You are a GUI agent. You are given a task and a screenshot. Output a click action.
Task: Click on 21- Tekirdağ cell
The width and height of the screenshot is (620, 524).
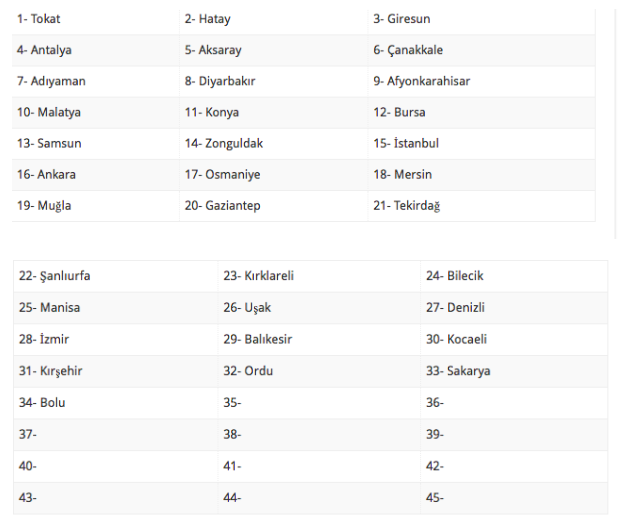[x=406, y=205]
